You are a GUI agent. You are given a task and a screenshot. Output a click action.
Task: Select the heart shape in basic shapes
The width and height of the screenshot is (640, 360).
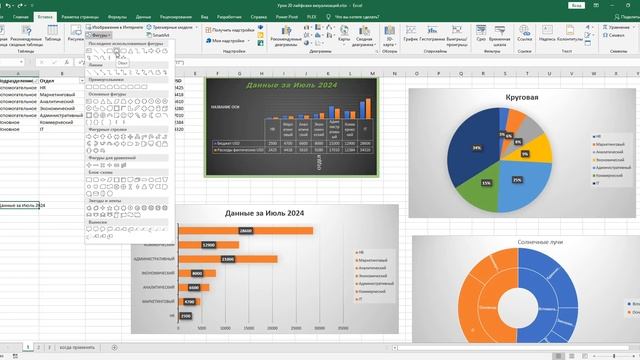tap(131, 115)
